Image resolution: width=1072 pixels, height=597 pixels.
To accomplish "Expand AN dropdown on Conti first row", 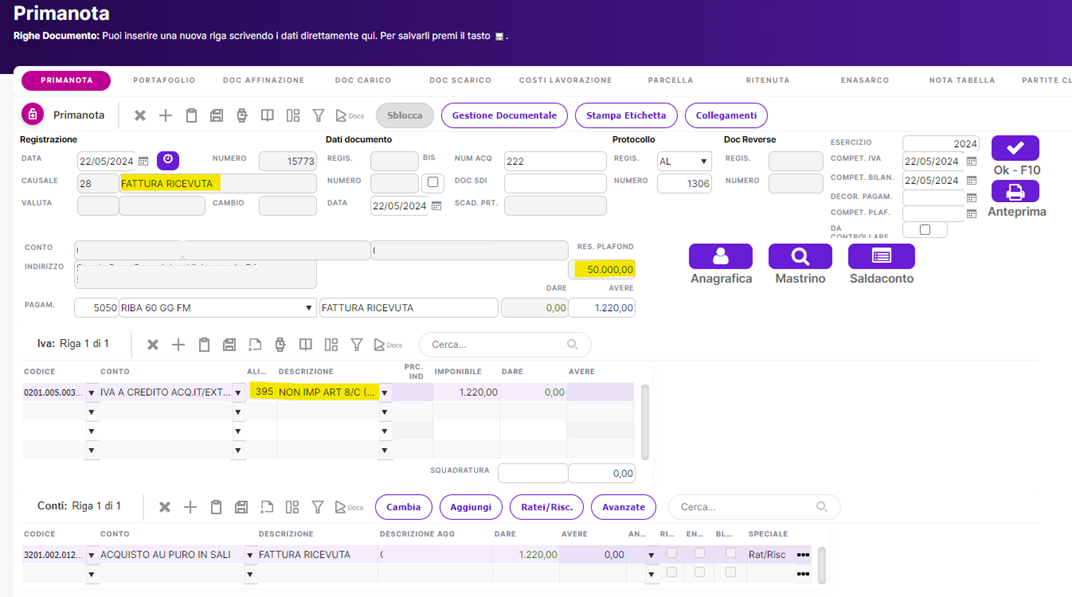I will (651, 555).
